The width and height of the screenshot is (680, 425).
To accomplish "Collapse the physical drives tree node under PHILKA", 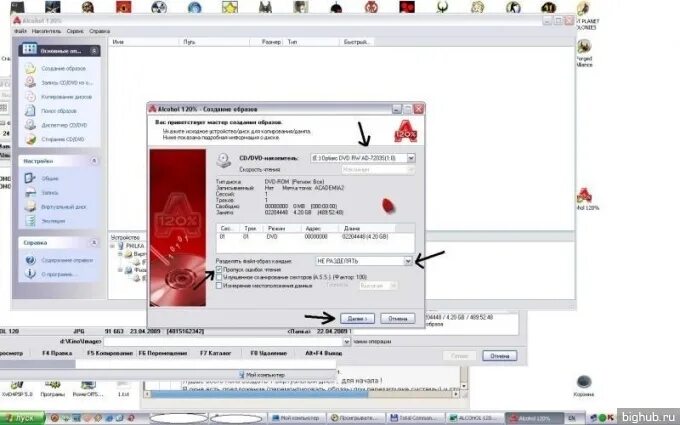I will 120,270.
